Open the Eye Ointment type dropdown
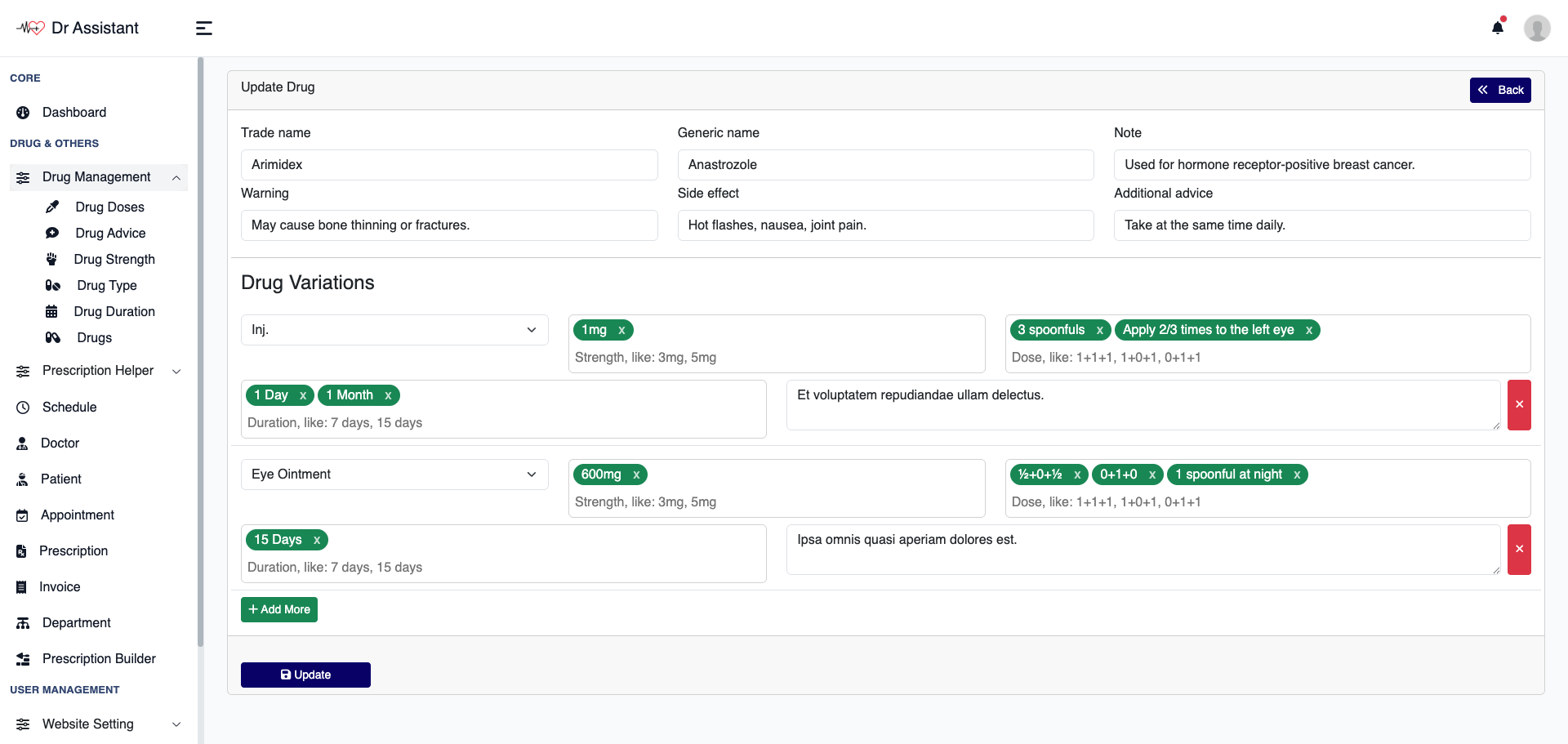Image resolution: width=1568 pixels, height=744 pixels. click(394, 474)
